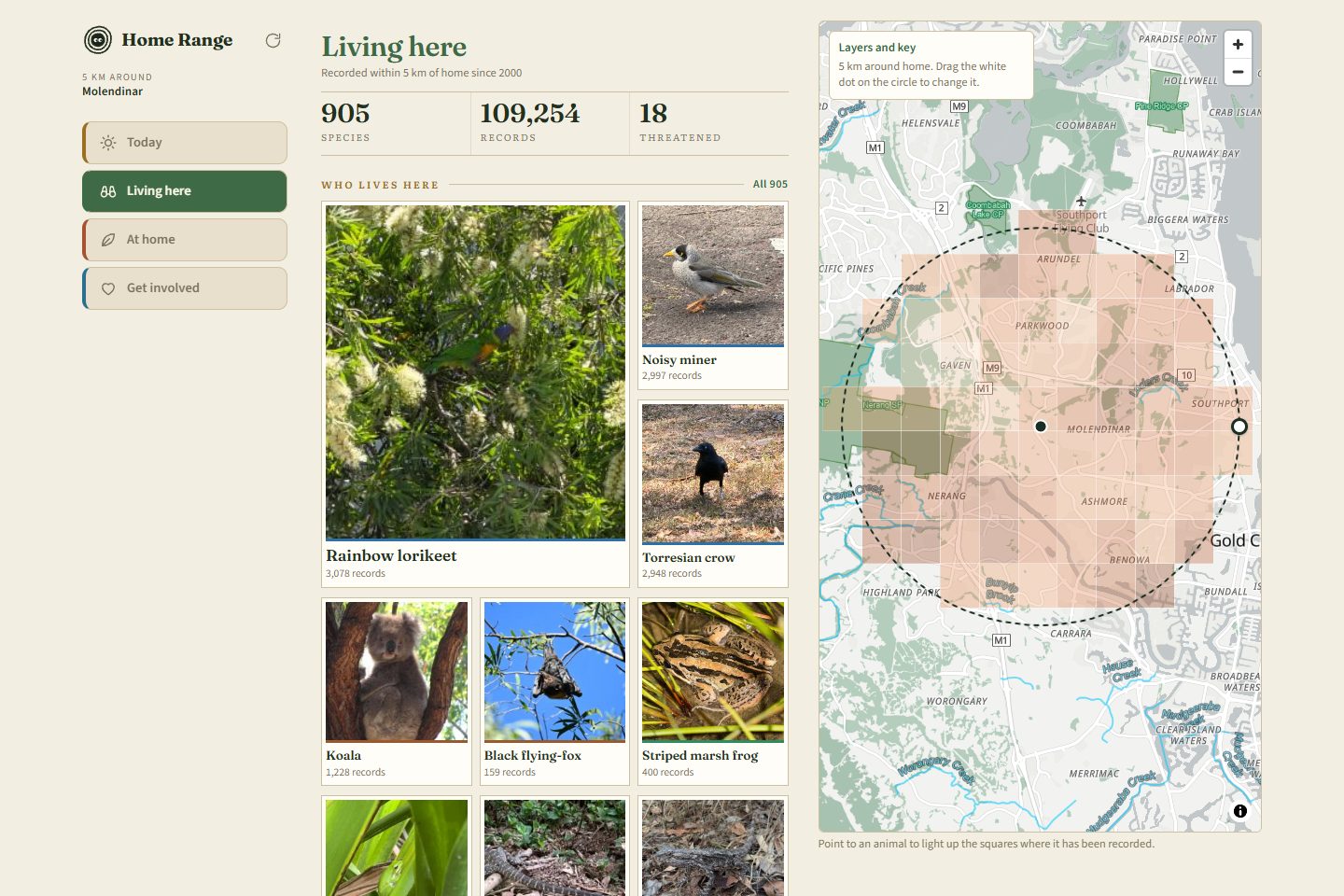Open the Striped marsh frog photo
This screenshot has height=896, width=1344.
[713, 671]
